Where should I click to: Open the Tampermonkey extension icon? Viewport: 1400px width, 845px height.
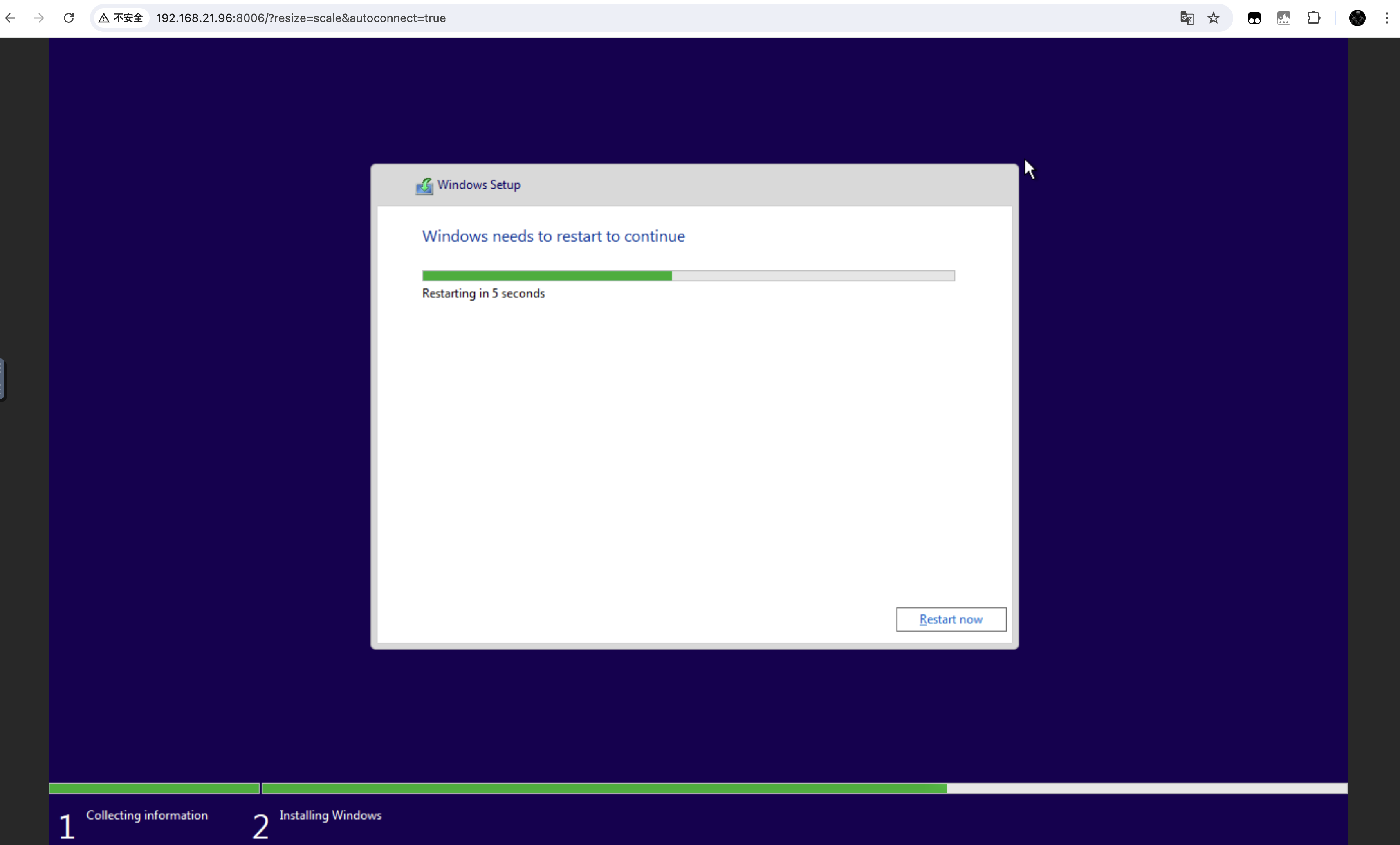coord(1254,18)
